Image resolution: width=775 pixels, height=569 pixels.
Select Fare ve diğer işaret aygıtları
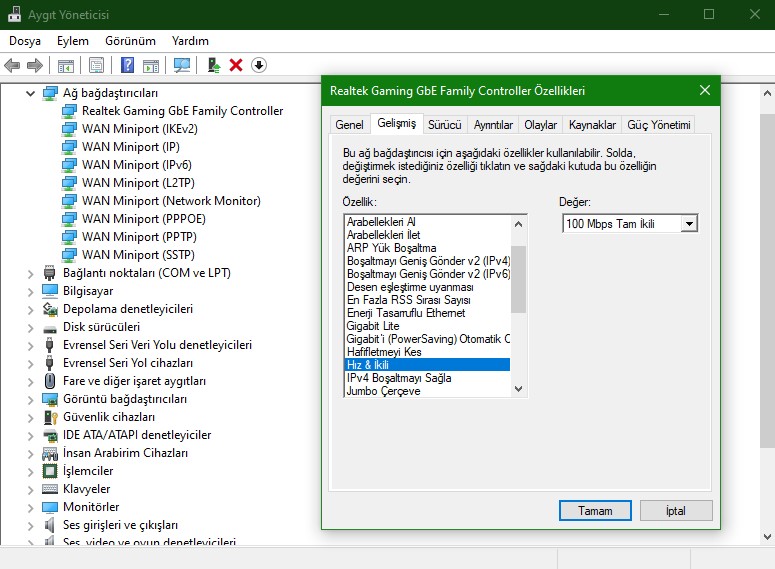(x=134, y=381)
